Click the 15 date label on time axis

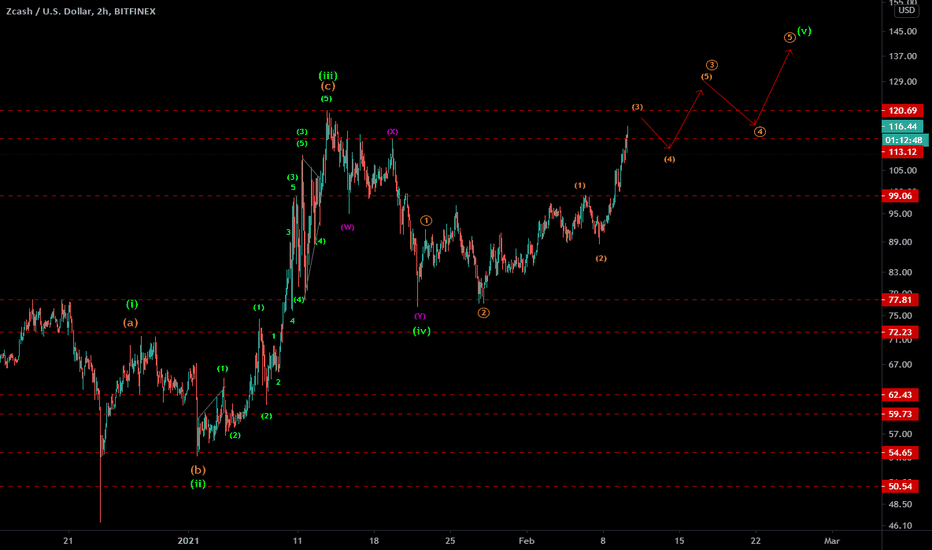point(679,541)
